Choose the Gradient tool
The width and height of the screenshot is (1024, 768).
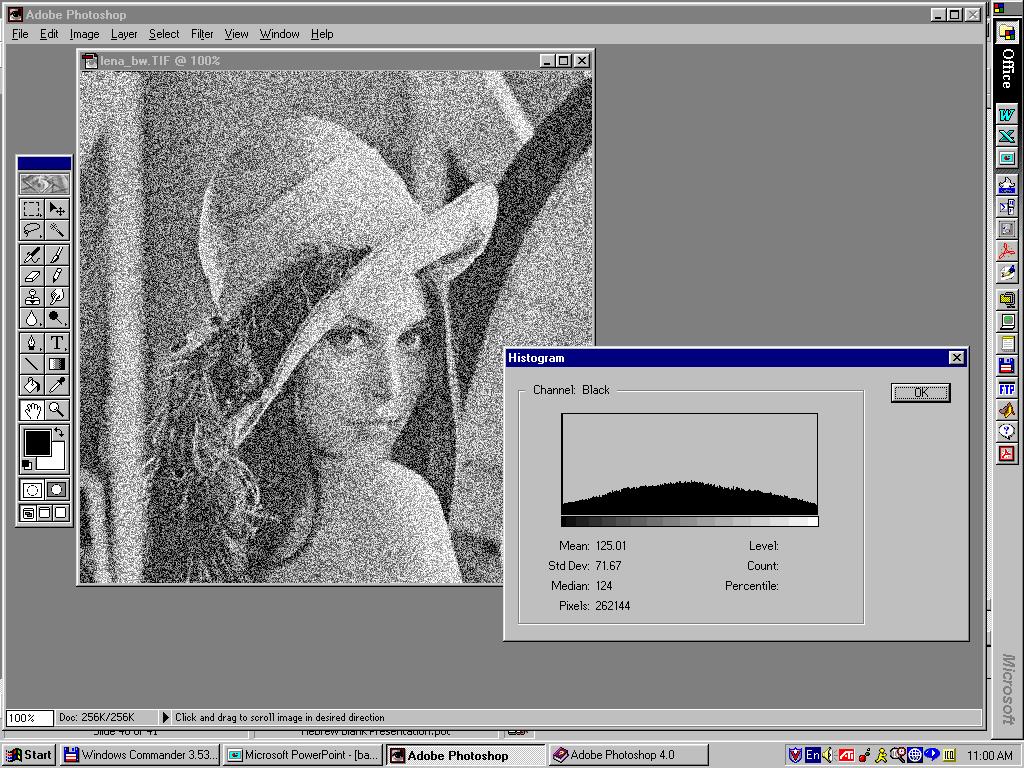[57, 364]
